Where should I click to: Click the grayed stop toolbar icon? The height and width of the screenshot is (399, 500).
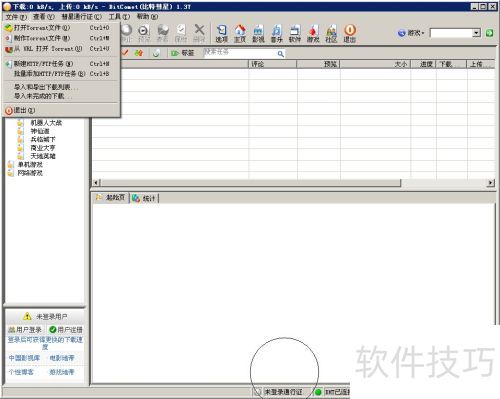(127, 33)
